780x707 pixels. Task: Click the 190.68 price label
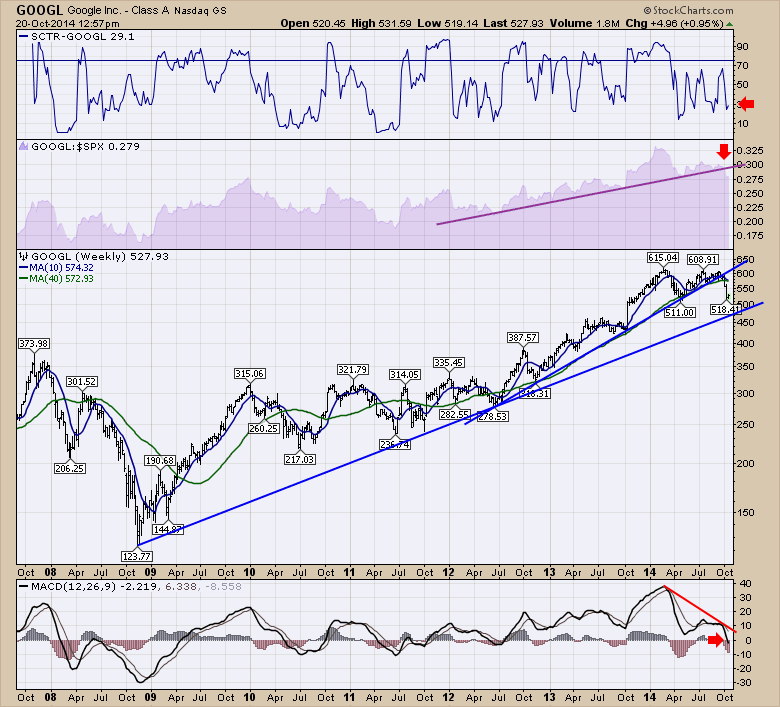click(160, 461)
